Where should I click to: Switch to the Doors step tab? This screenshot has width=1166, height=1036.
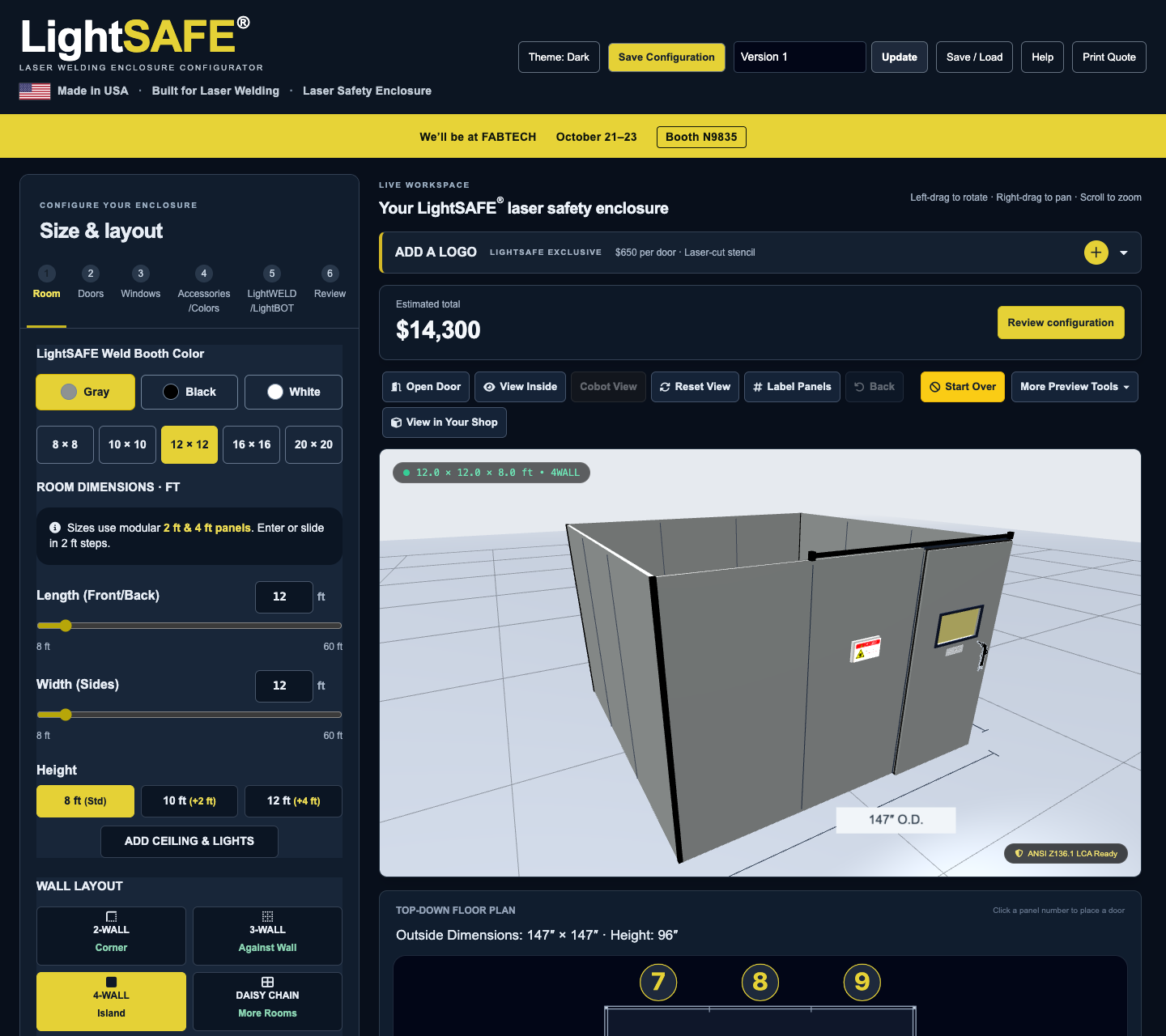91,283
